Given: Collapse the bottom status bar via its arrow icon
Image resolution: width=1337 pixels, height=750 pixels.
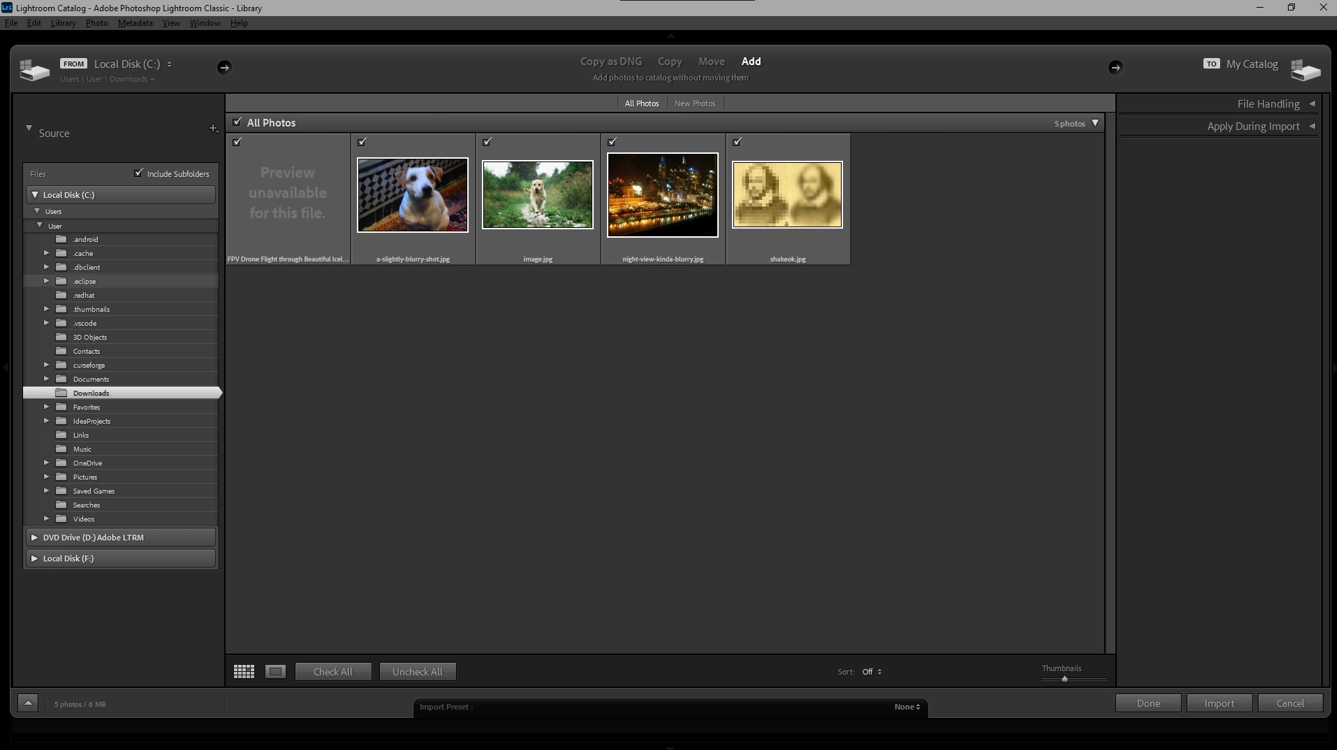Looking at the screenshot, I should (x=27, y=703).
